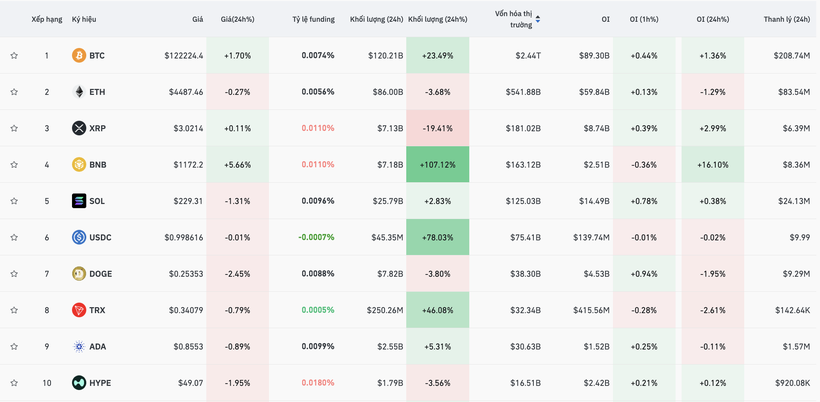Viewport: 820px width, 402px height.
Task: Toggle the star next to ETH
Action: click(x=14, y=92)
